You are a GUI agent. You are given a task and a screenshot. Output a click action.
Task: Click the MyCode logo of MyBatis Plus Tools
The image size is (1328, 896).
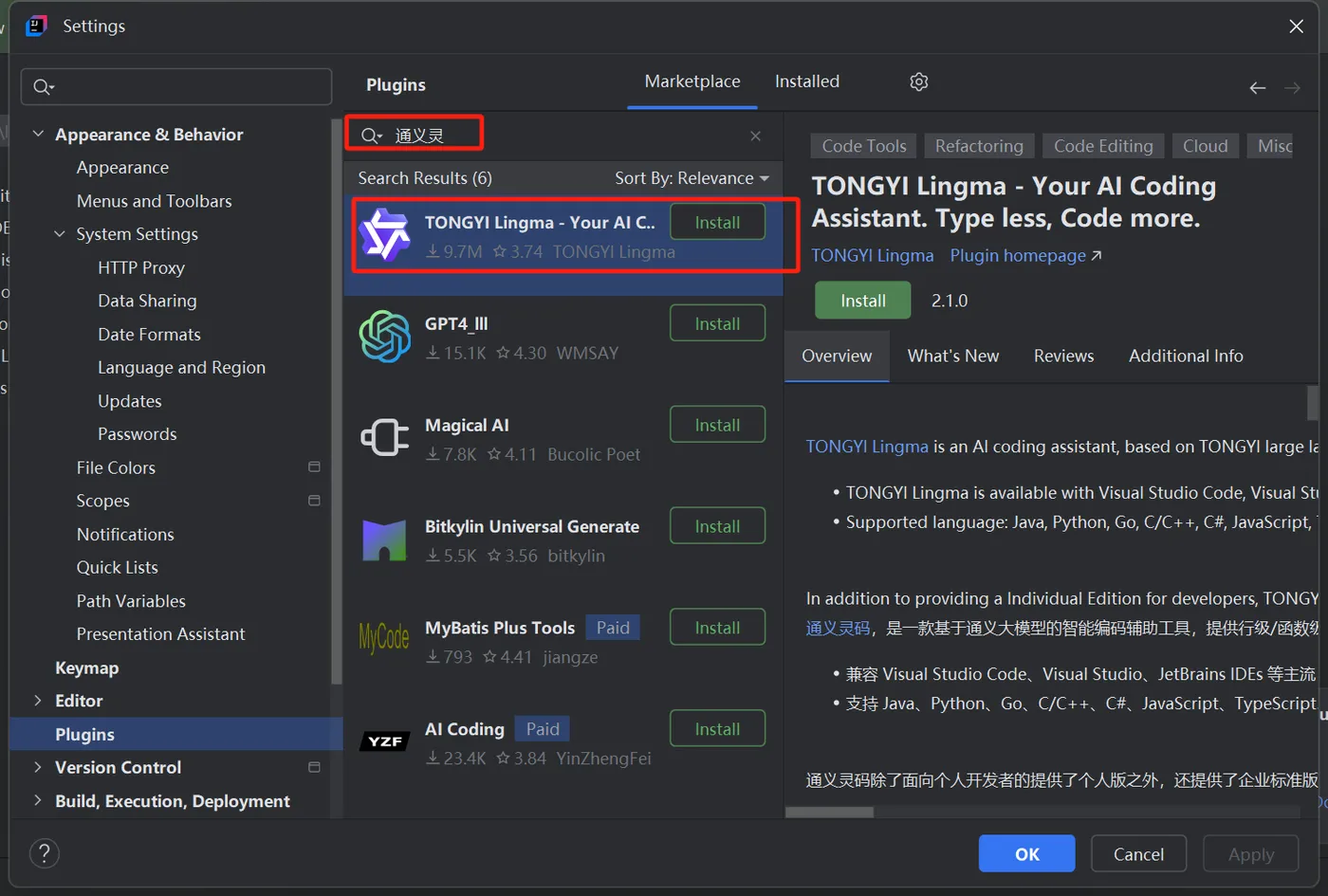pos(384,640)
